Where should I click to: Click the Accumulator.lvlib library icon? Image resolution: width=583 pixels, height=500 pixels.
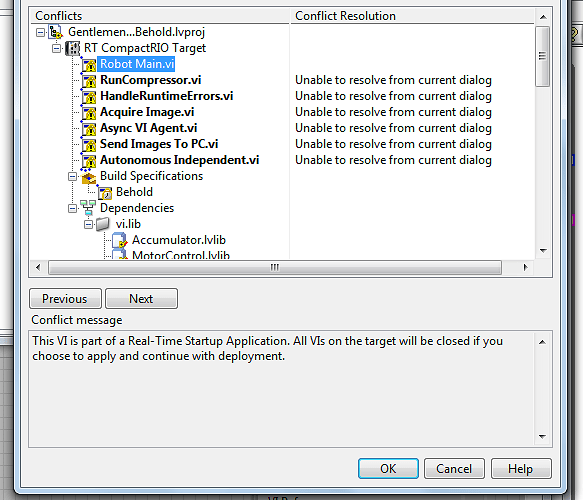pyautogui.click(x=120, y=240)
